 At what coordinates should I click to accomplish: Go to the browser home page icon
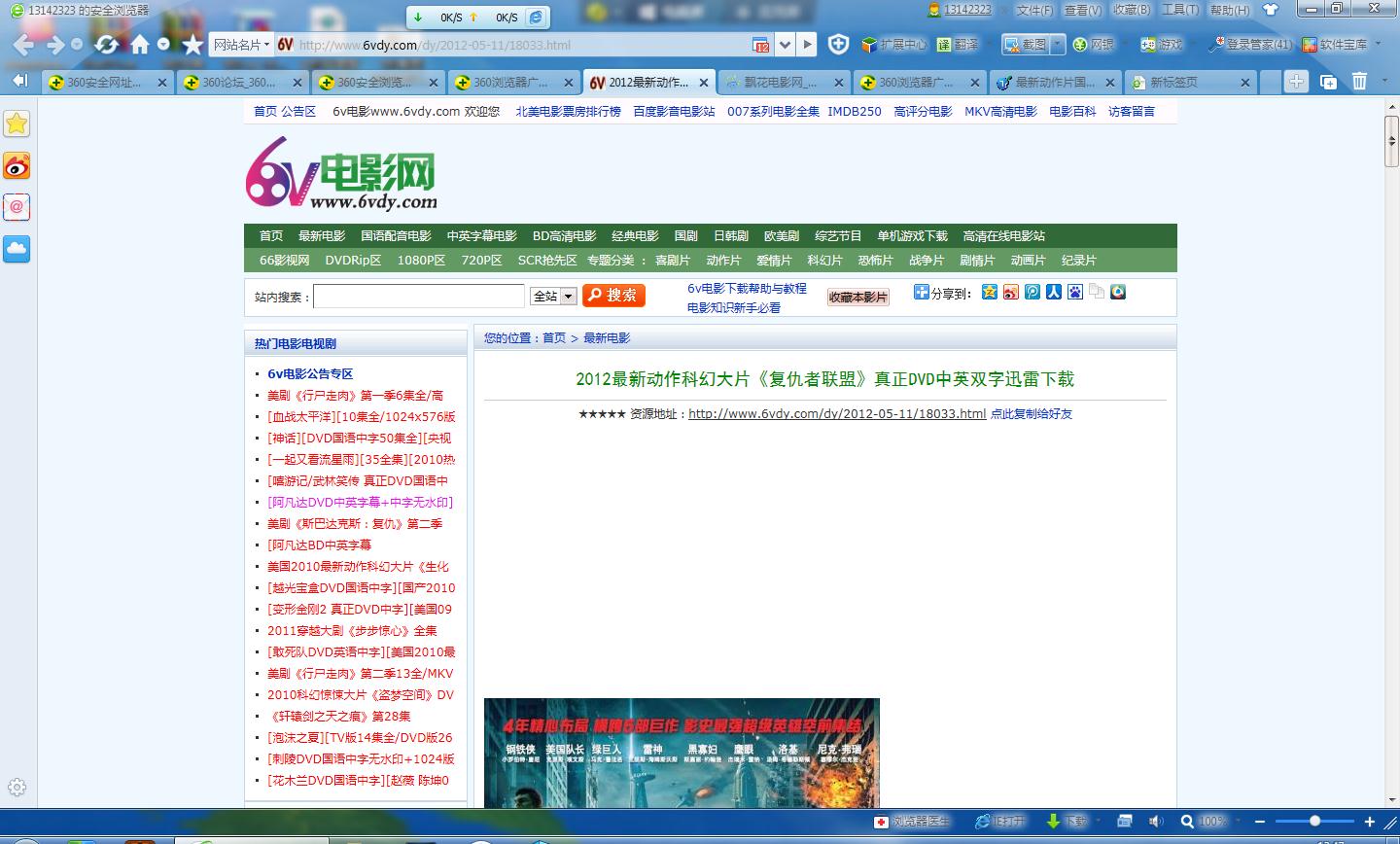(x=140, y=45)
